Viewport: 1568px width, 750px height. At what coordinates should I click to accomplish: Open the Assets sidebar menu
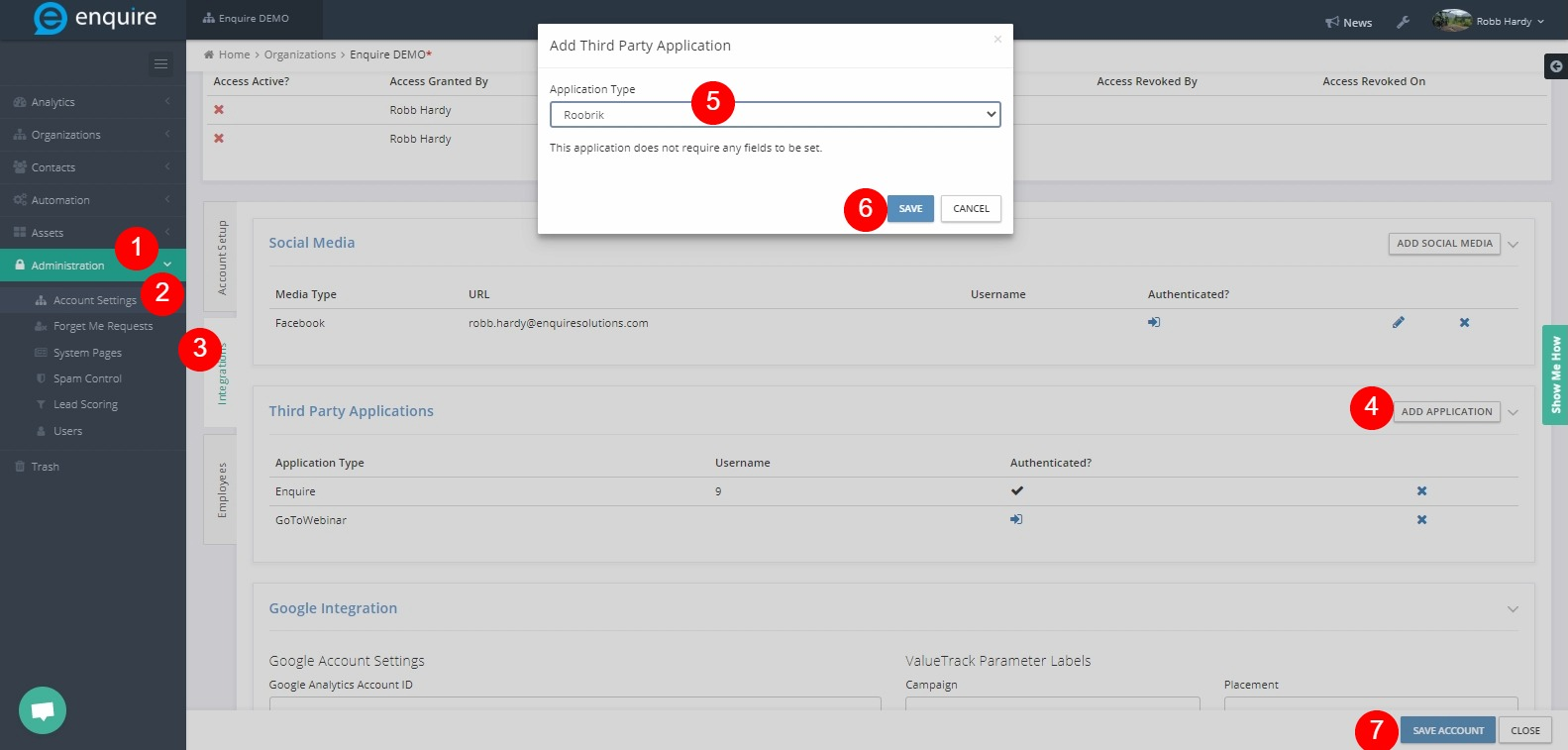pos(93,233)
